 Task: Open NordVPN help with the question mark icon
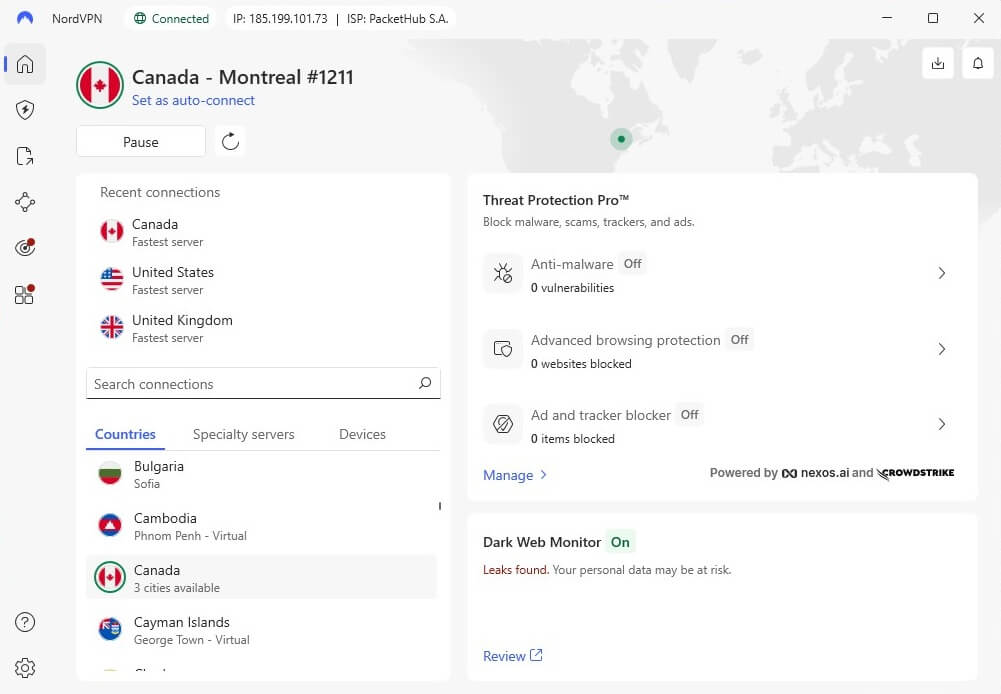[25, 621]
